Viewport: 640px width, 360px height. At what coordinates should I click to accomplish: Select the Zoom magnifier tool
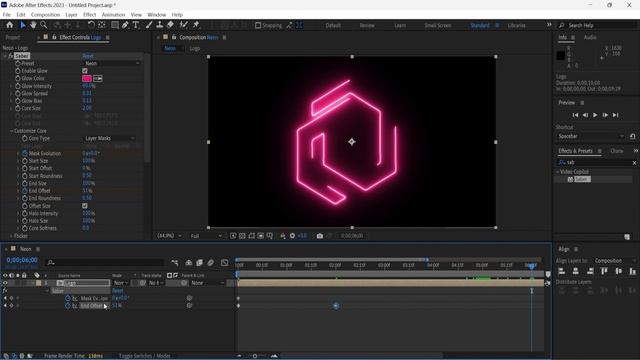tap(43, 25)
